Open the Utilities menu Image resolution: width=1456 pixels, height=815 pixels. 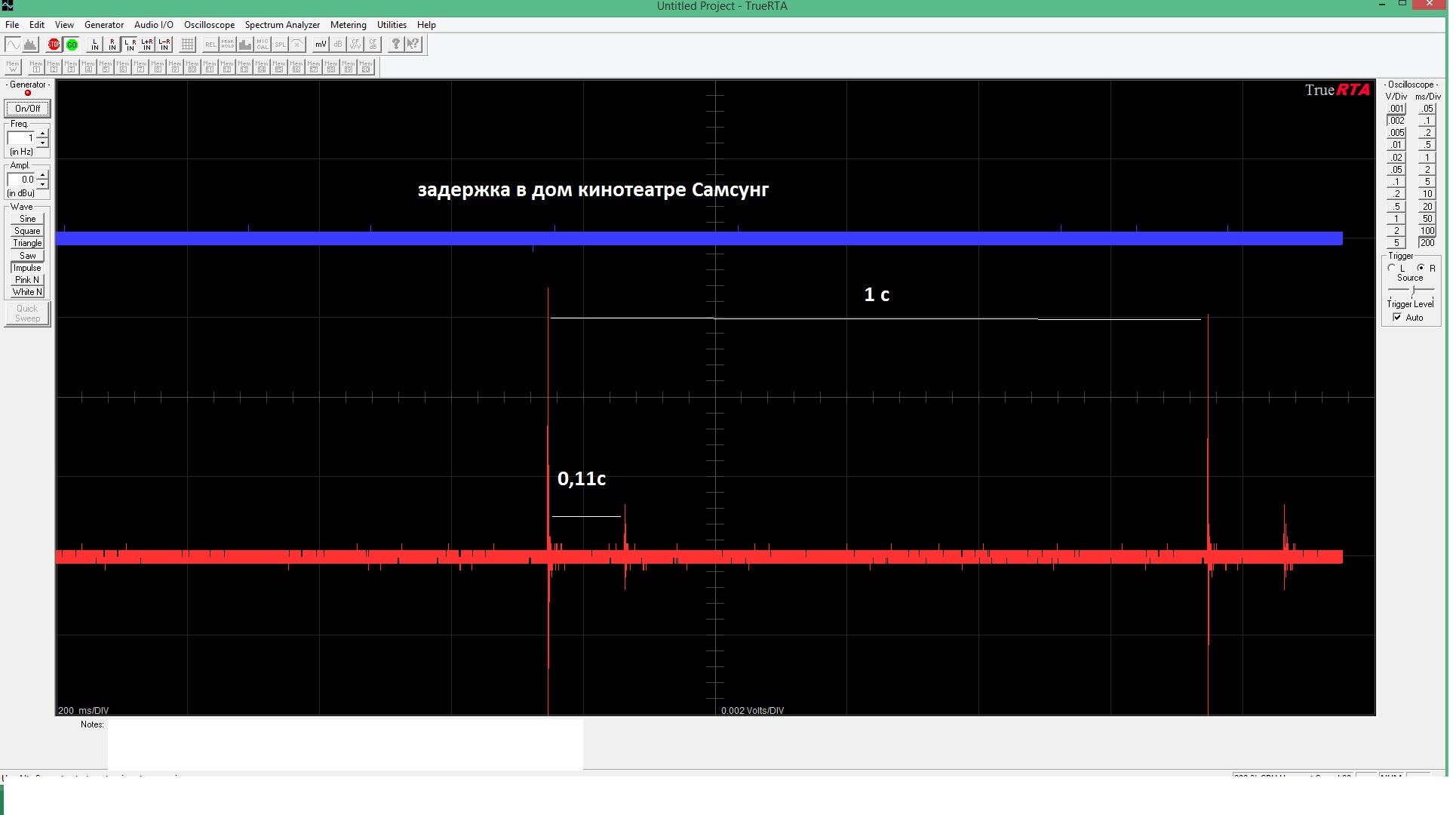392,25
